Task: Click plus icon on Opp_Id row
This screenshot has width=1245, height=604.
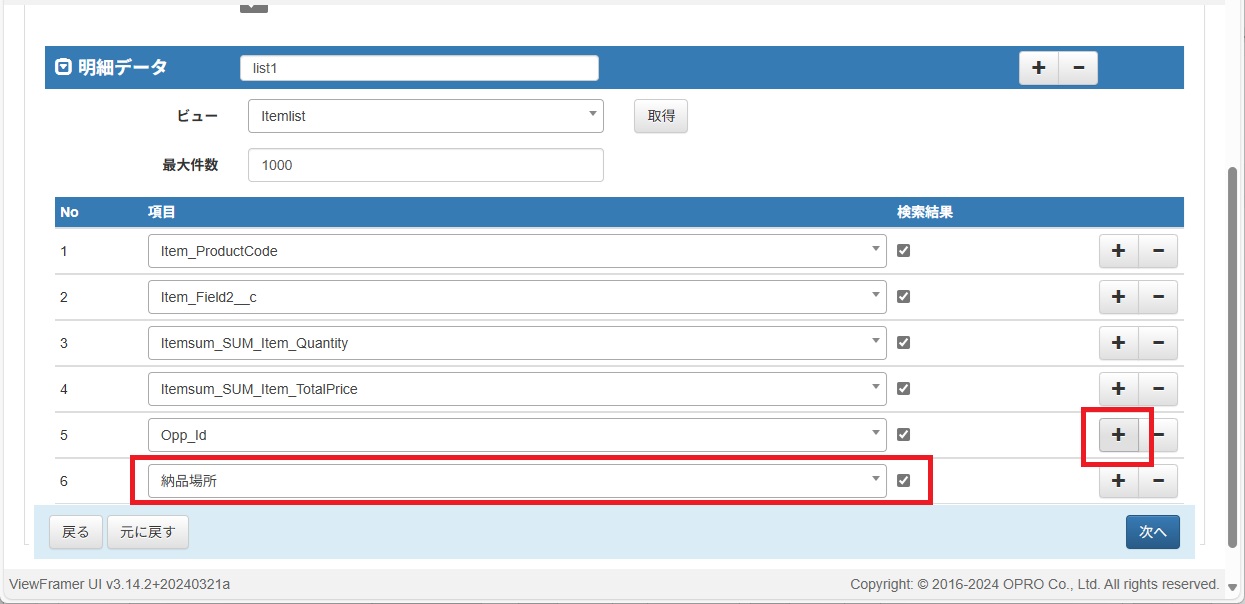Action: 1118,435
